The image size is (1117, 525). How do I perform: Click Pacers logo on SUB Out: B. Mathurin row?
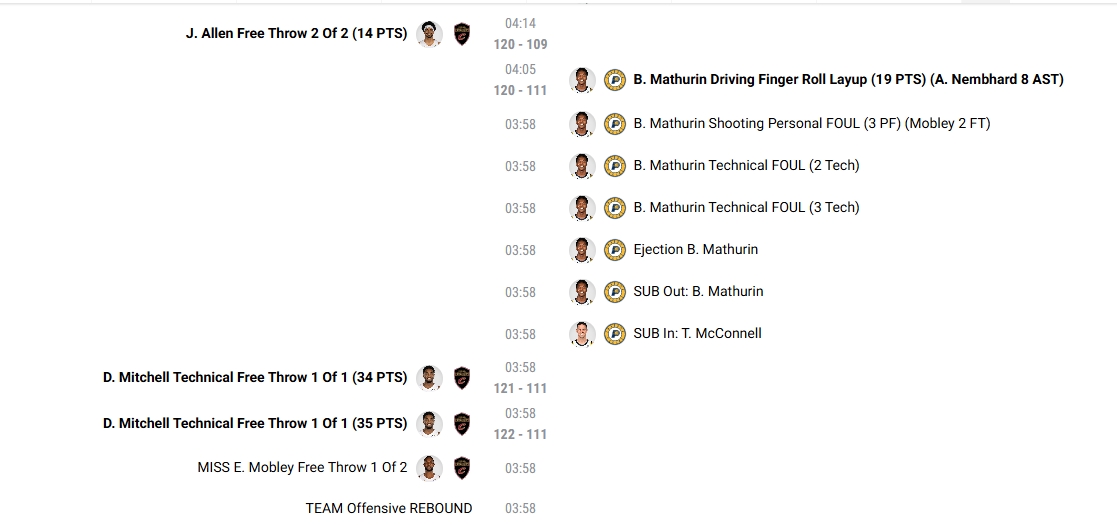point(615,292)
